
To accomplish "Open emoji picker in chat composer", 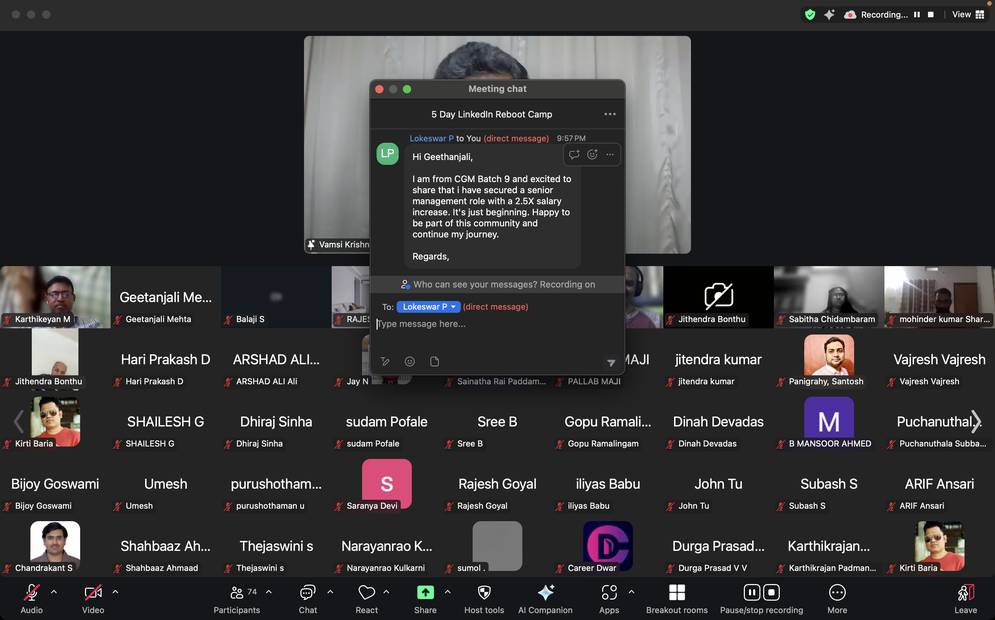I will pyautogui.click(x=410, y=361).
